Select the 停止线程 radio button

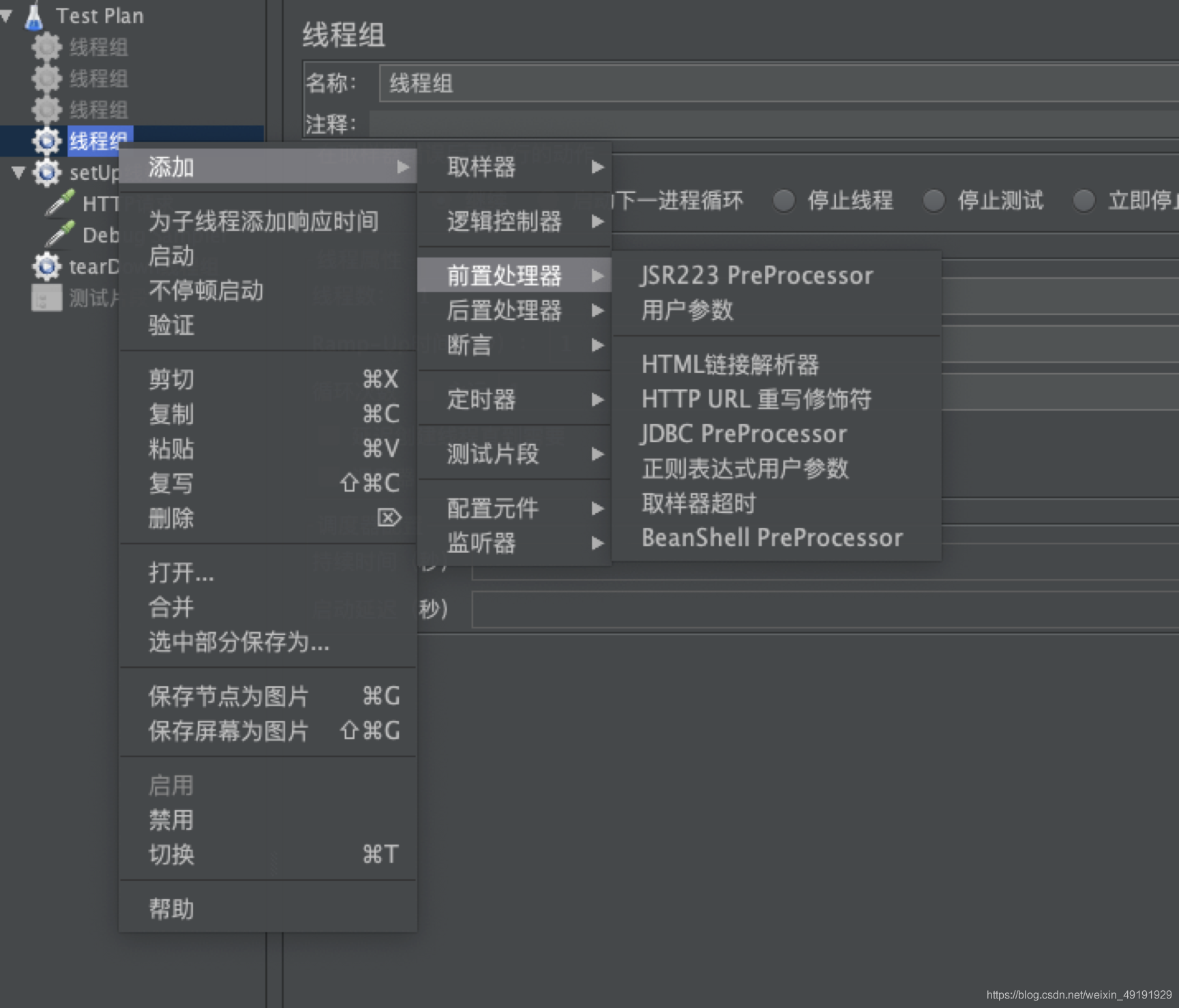coord(784,201)
